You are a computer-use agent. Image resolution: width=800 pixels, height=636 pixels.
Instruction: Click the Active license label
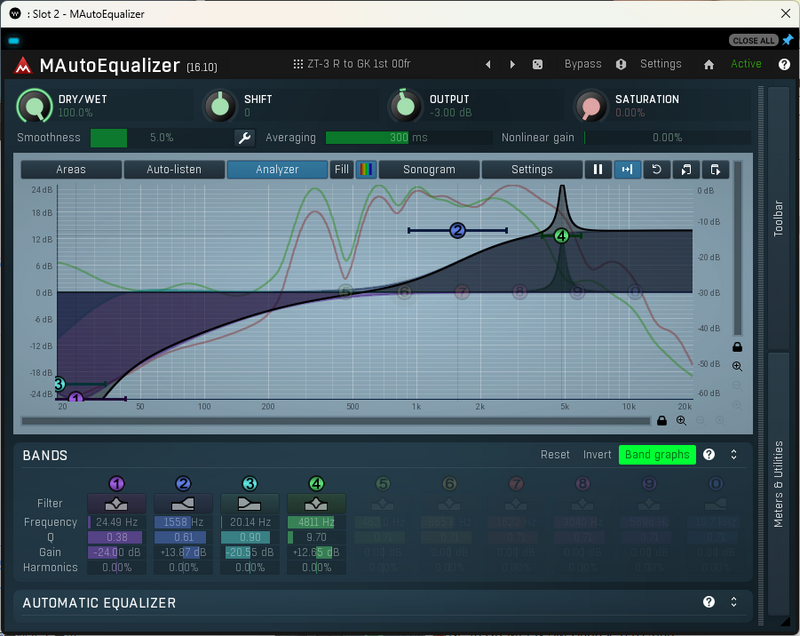tap(746, 64)
